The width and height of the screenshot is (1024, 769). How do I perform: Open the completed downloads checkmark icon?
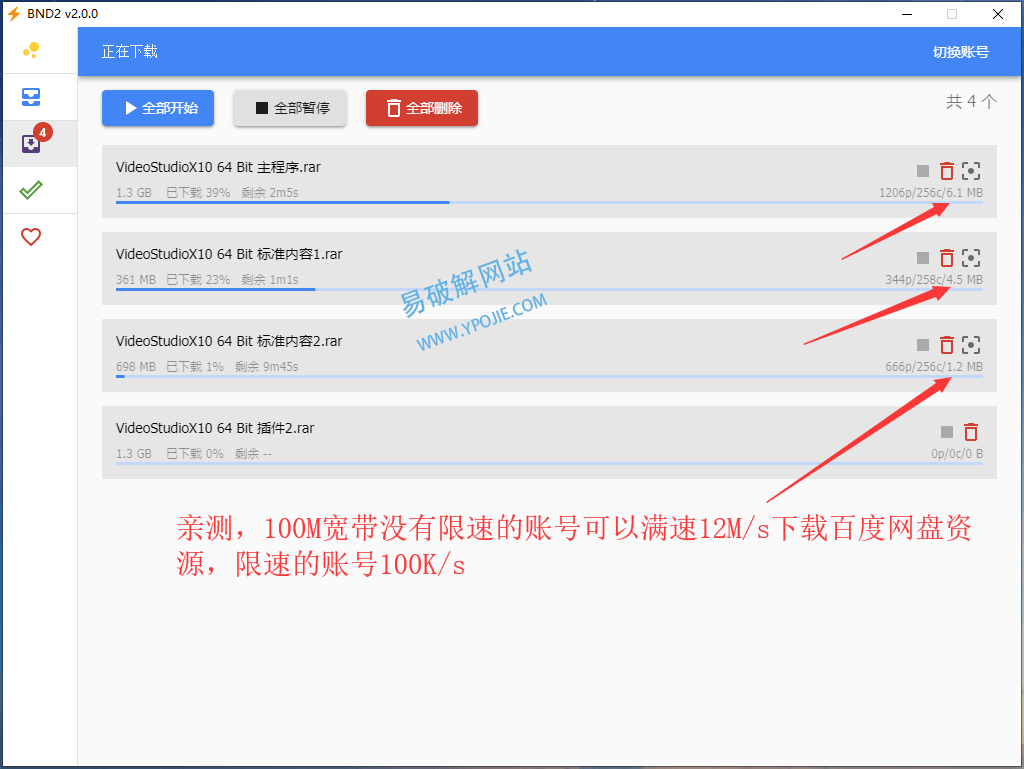coord(31,190)
